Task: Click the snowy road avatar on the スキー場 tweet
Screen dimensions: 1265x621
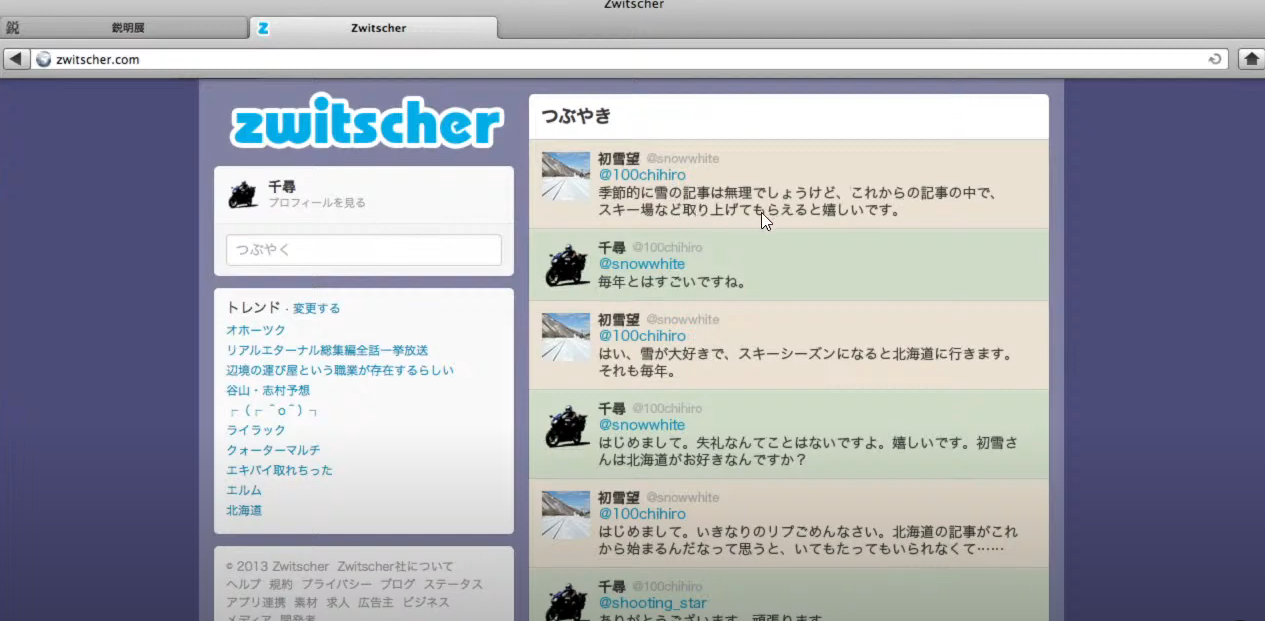Action: [x=566, y=176]
